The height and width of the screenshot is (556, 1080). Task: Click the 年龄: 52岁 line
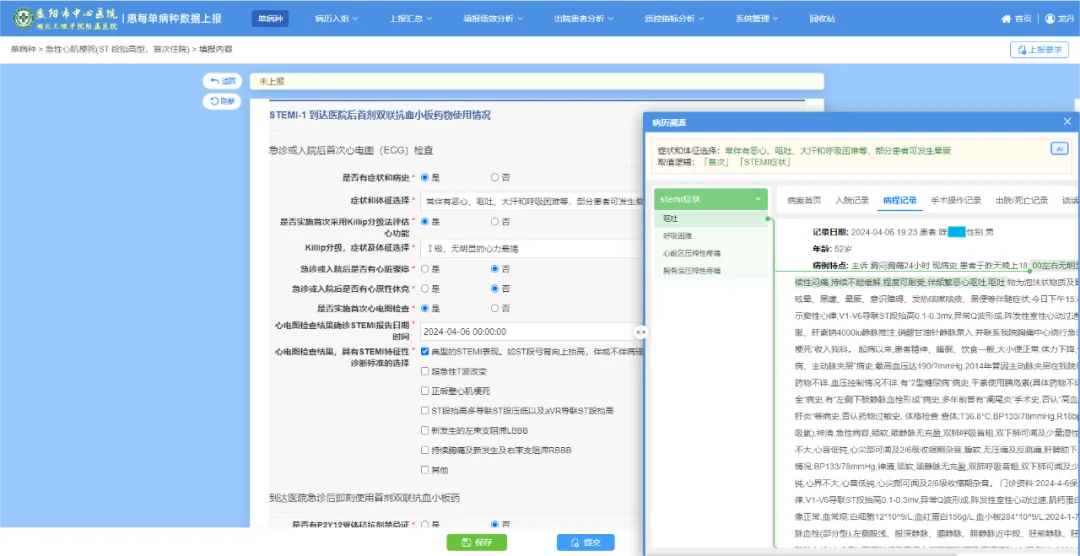[834, 248]
